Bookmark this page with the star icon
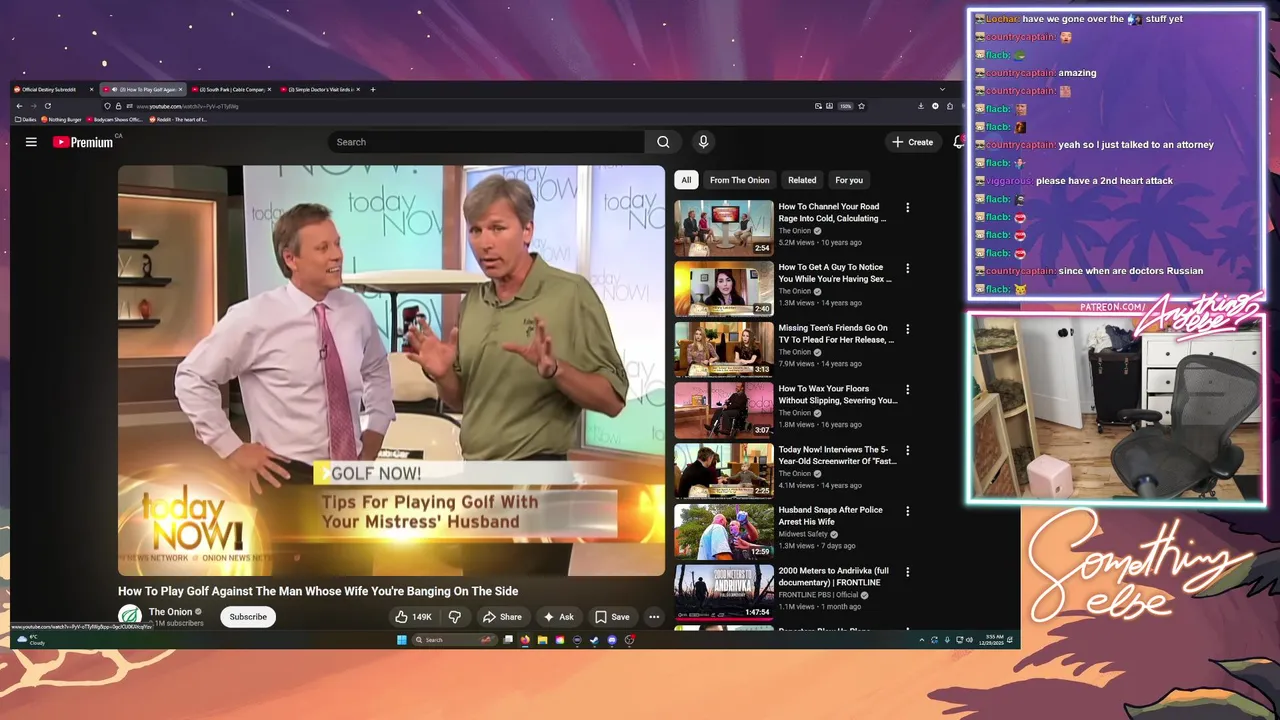 (861, 106)
